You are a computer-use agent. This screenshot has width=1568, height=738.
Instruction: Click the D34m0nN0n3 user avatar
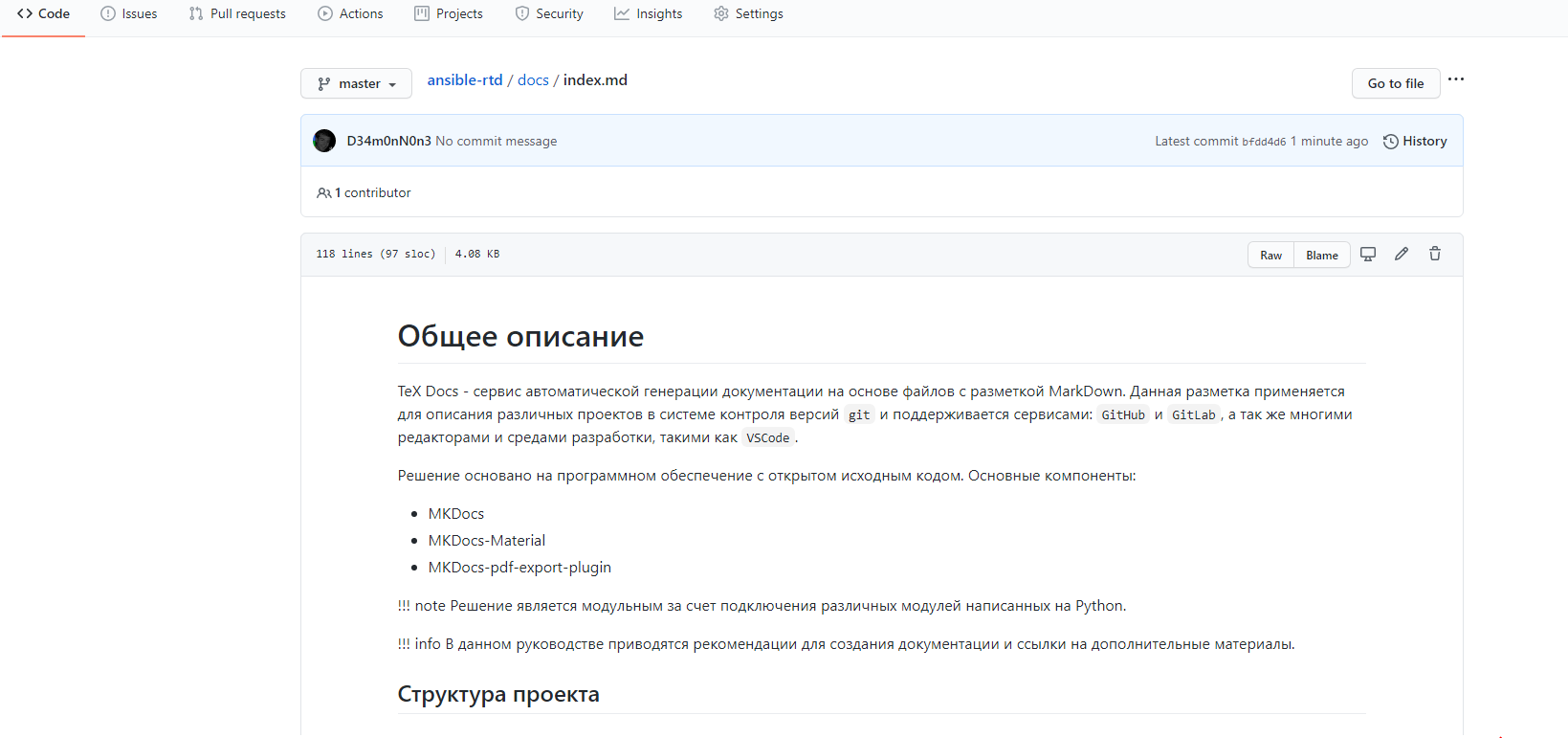click(x=324, y=141)
